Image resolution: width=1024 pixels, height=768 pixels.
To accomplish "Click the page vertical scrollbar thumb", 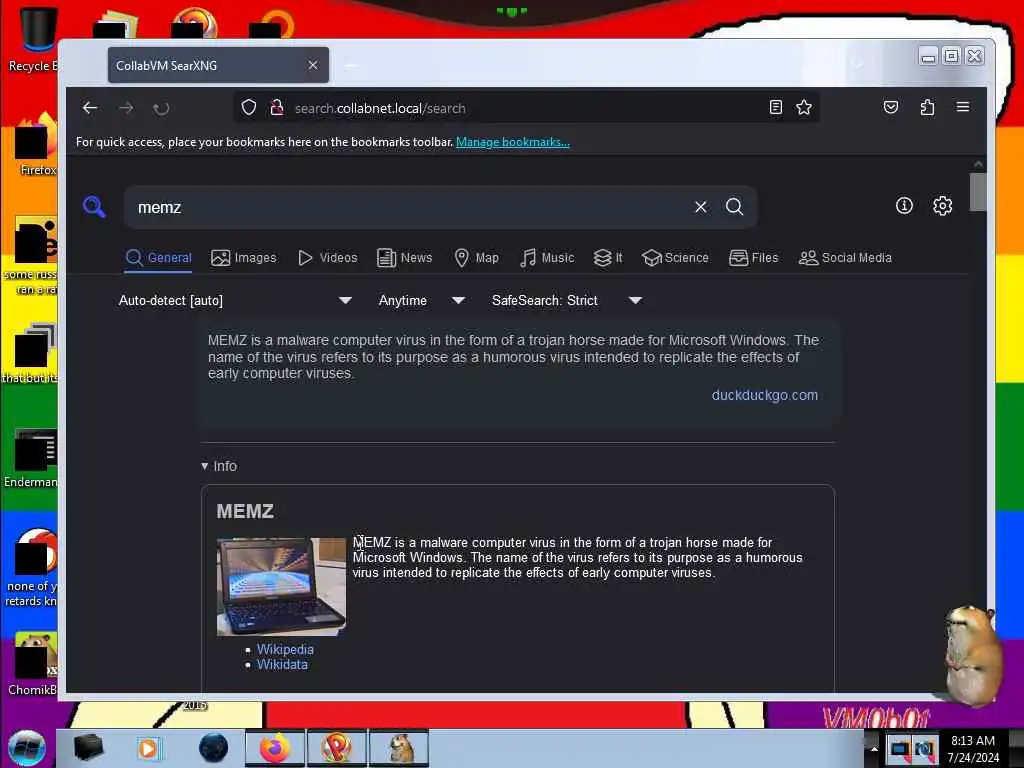I will pyautogui.click(x=978, y=192).
